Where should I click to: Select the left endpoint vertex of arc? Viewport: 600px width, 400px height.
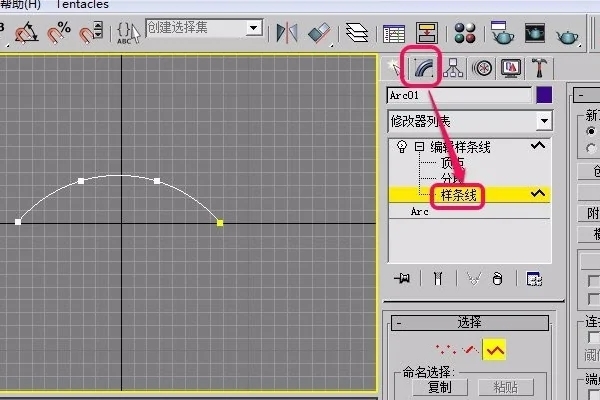pyautogui.click(x=18, y=222)
